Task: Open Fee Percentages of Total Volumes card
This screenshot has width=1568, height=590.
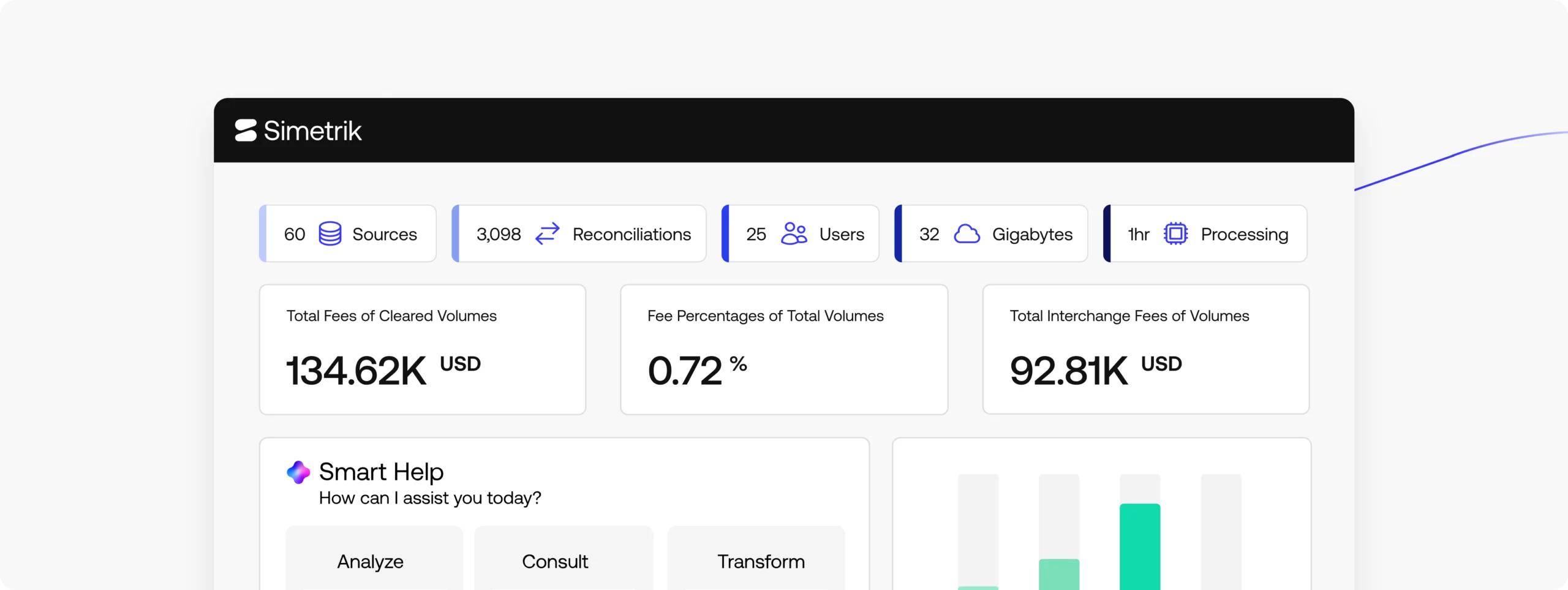Action: [783, 349]
